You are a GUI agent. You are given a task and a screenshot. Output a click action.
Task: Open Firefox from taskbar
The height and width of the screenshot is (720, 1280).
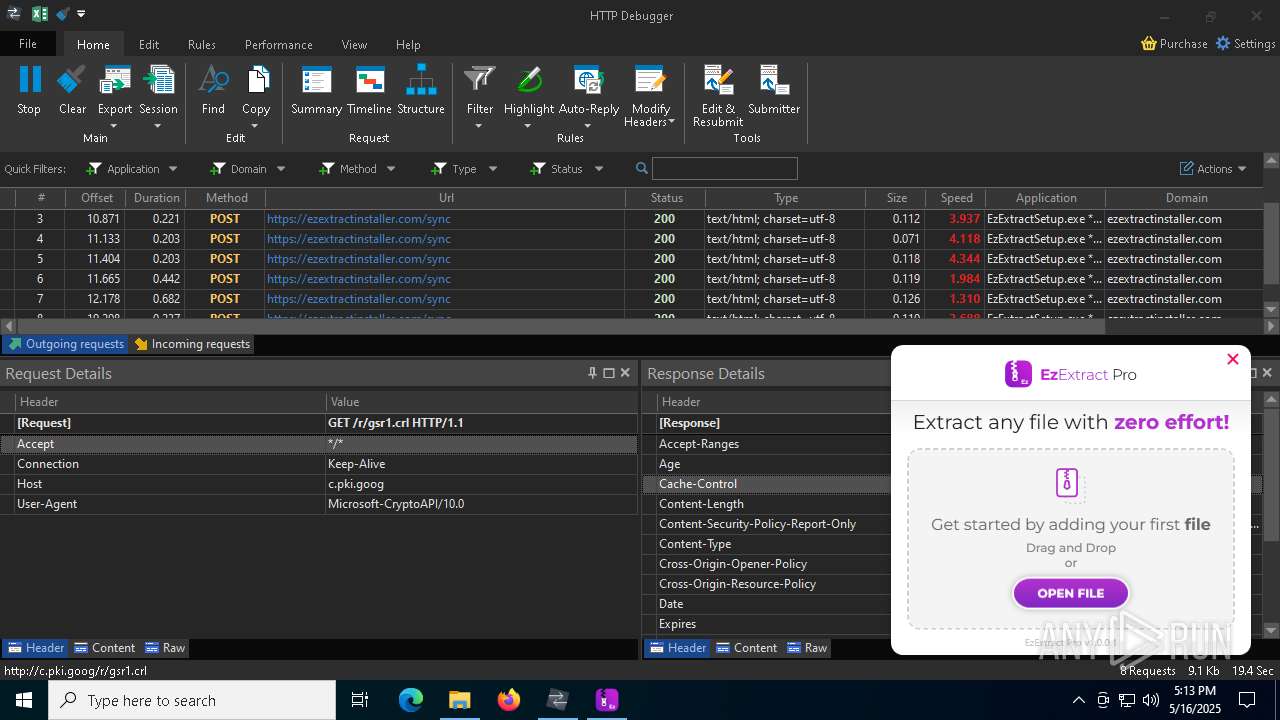click(x=509, y=700)
